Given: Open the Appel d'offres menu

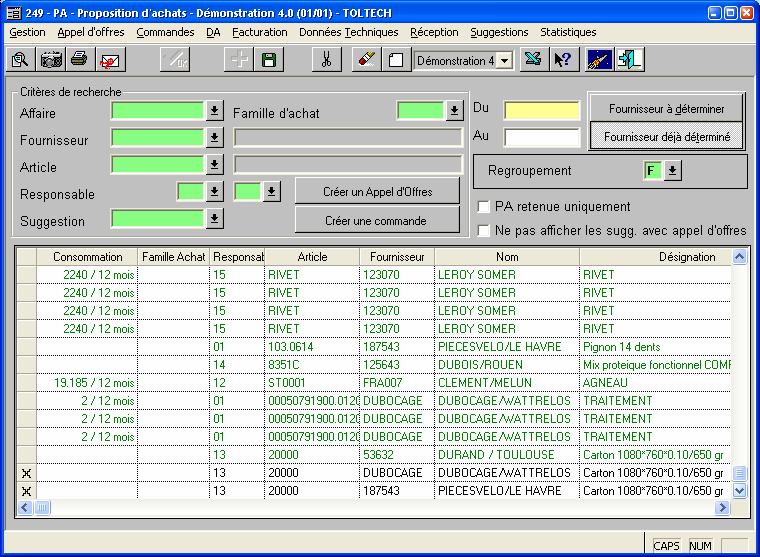Looking at the screenshot, I should [x=91, y=32].
